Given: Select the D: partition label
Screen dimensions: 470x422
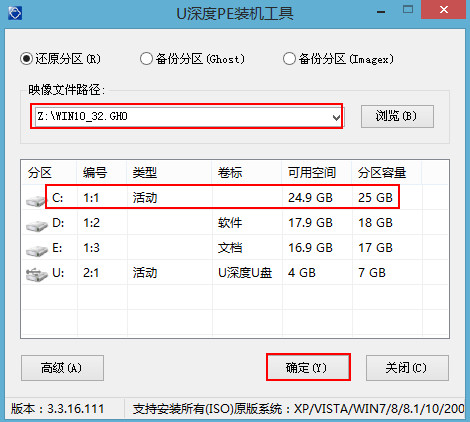Looking at the screenshot, I should (58, 223).
